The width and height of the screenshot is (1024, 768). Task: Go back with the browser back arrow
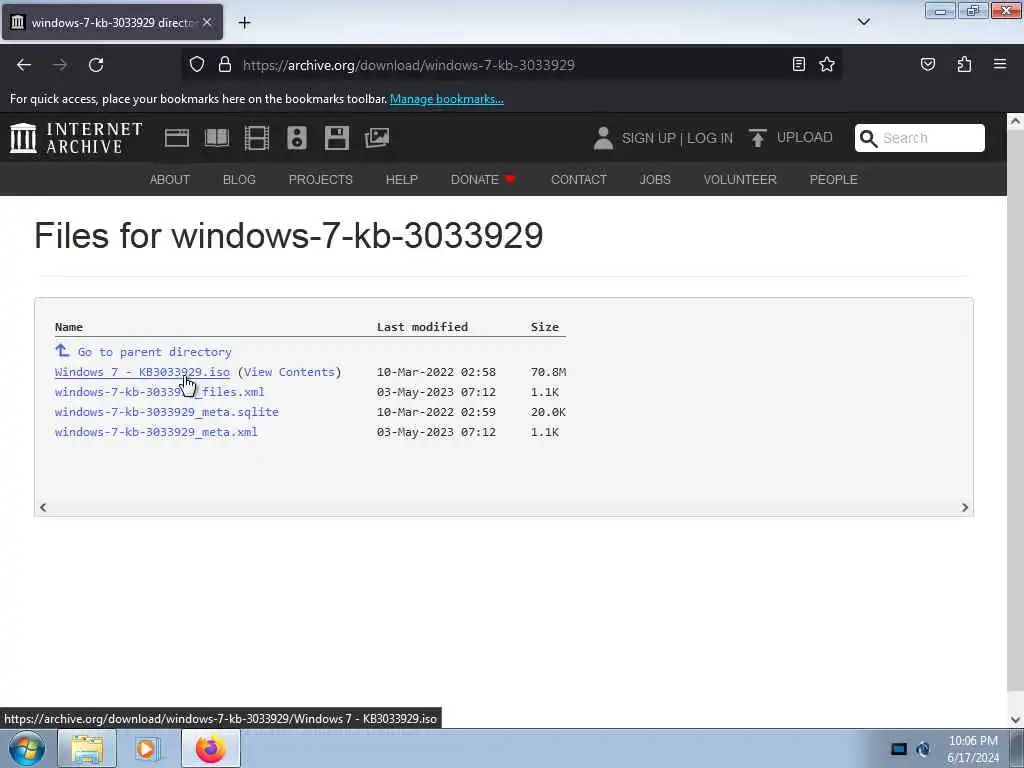pos(24,65)
